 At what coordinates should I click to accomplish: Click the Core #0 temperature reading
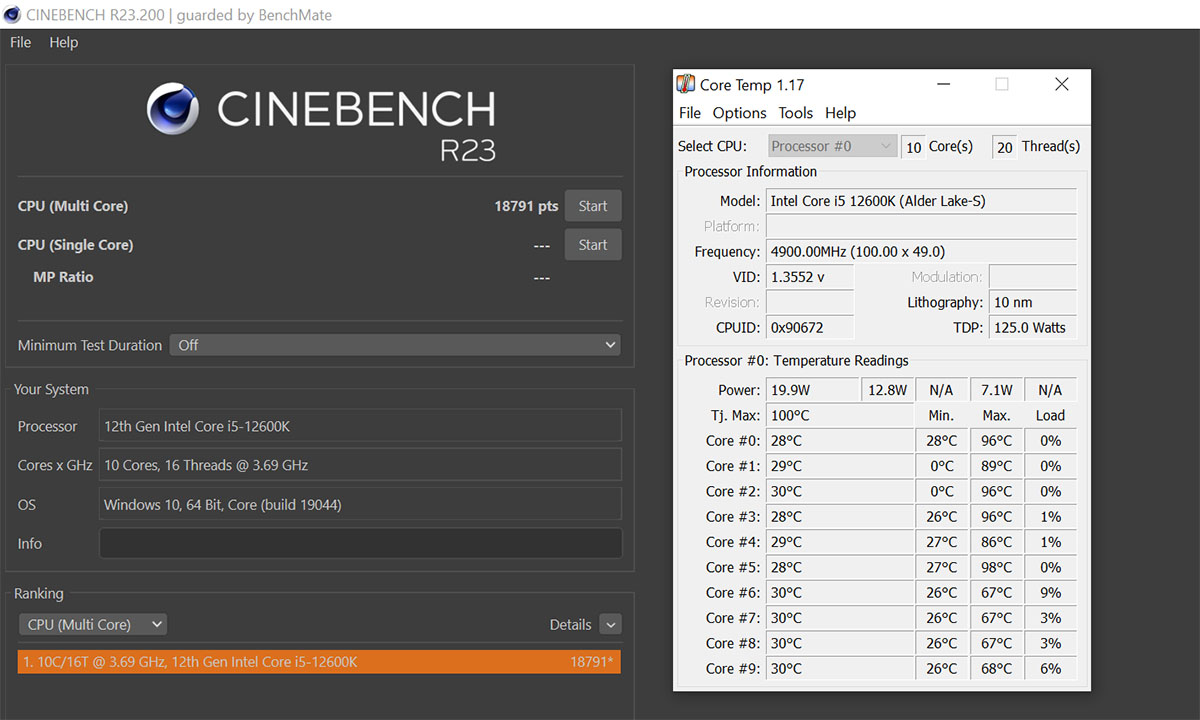(839, 440)
